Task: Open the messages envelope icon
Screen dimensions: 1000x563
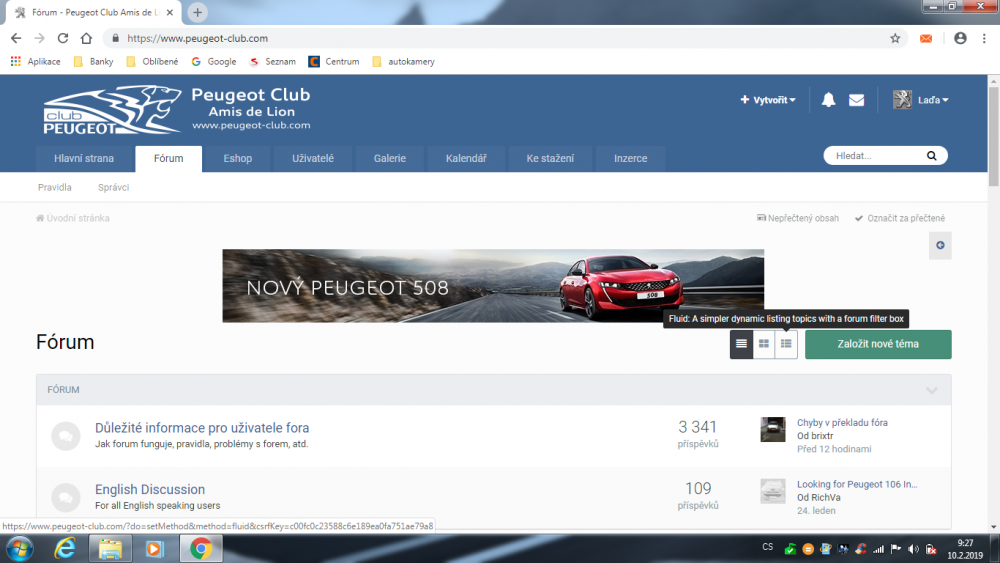Action: tap(856, 100)
